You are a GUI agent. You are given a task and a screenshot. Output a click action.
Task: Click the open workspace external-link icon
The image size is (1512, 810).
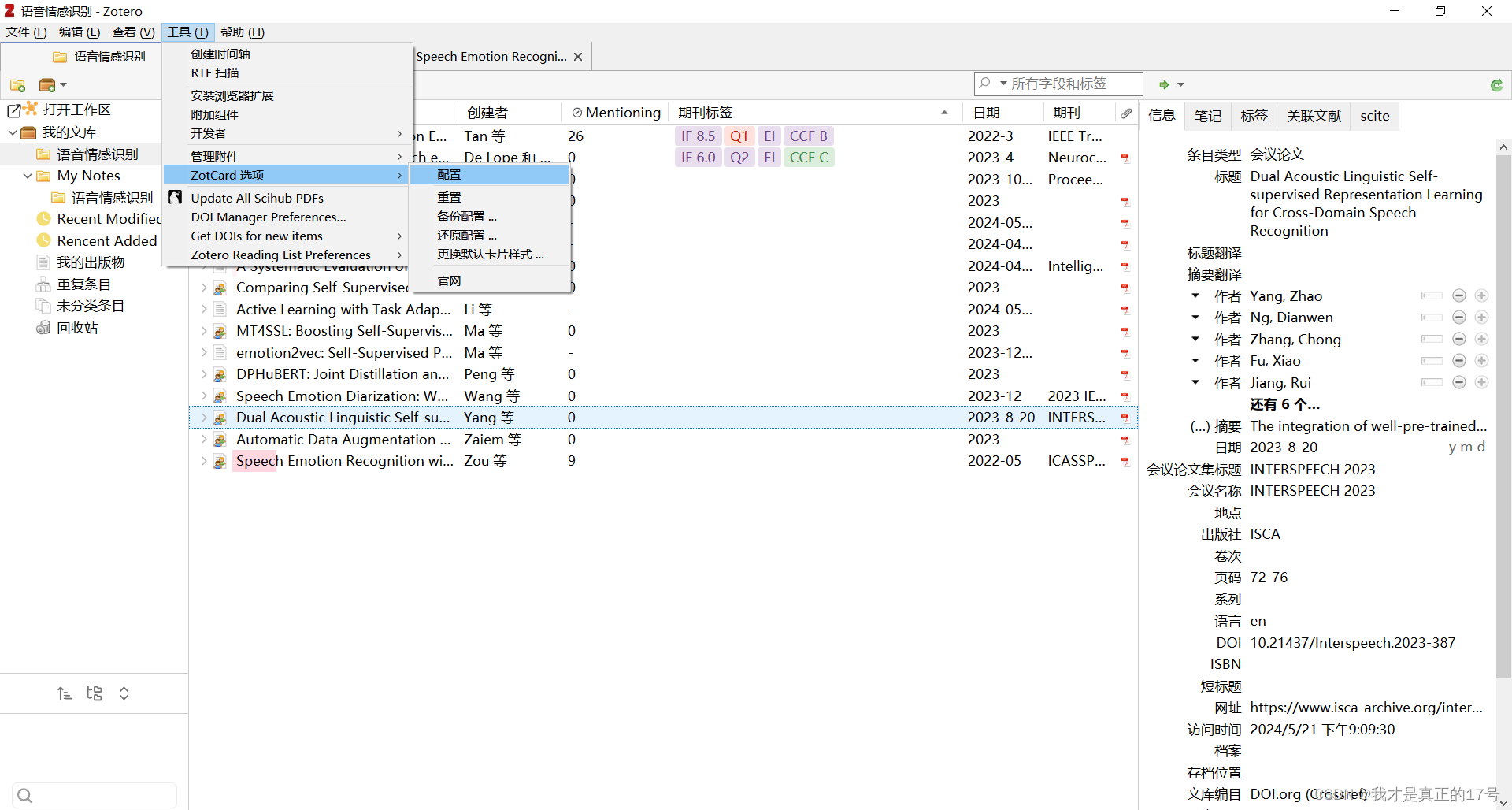point(15,110)
